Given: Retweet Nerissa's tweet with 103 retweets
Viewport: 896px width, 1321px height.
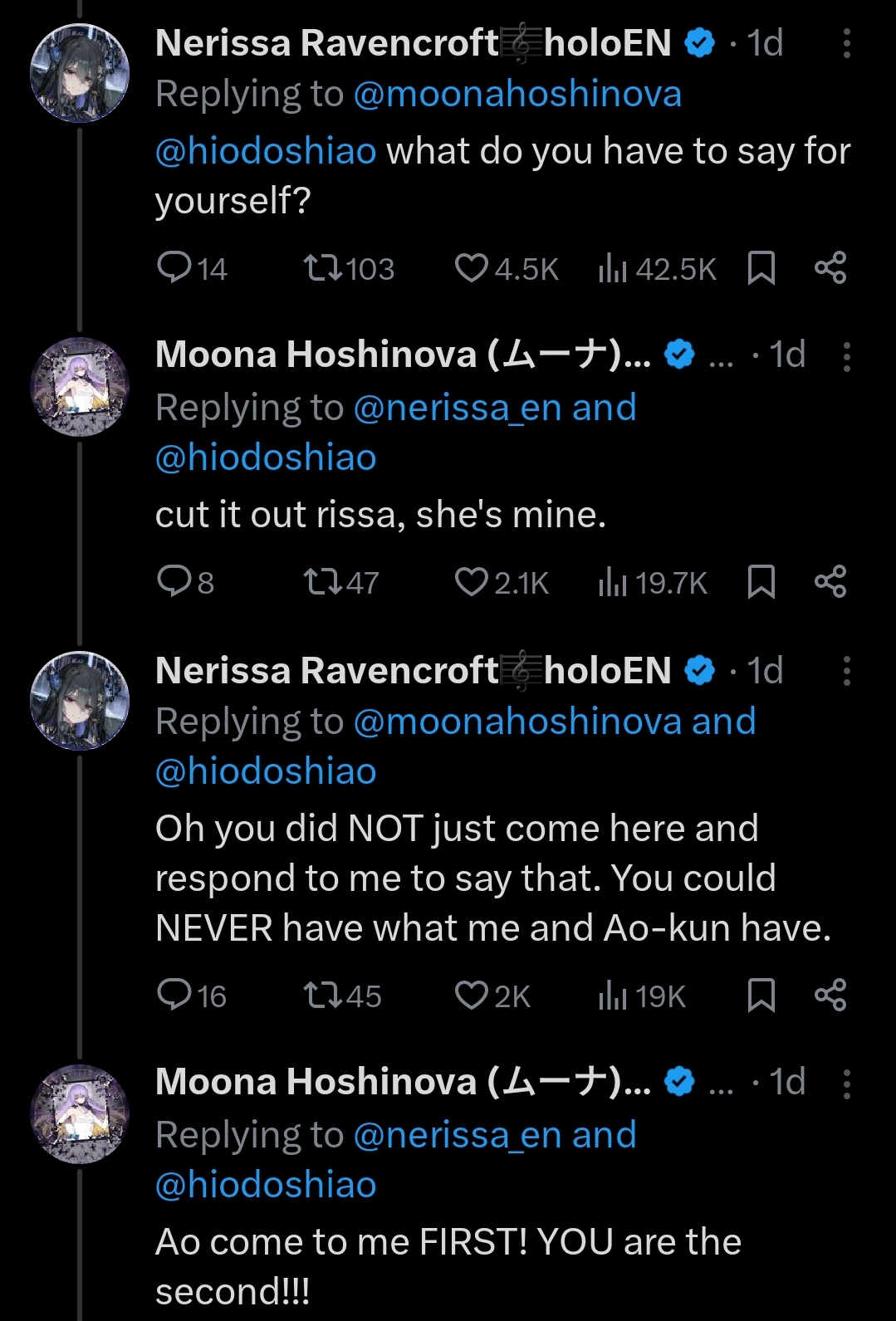Looking at the screenshot, I should [322, 268].
